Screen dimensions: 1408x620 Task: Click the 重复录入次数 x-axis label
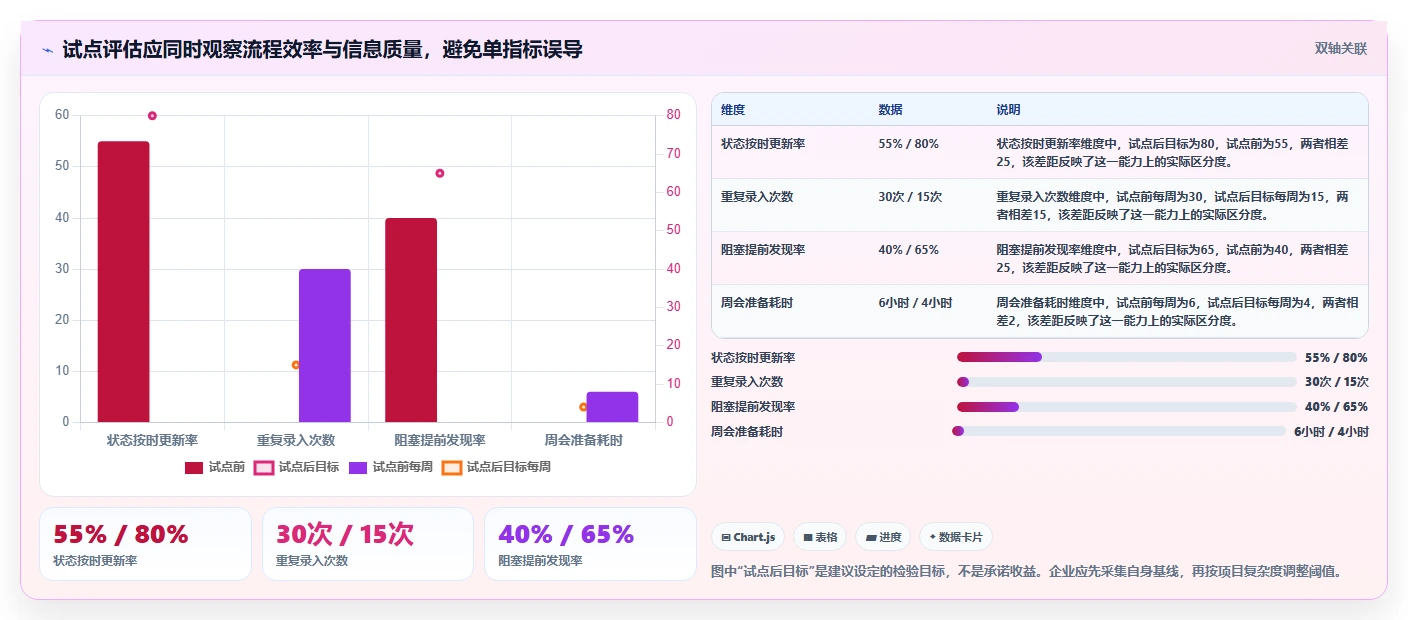(296, 440)
